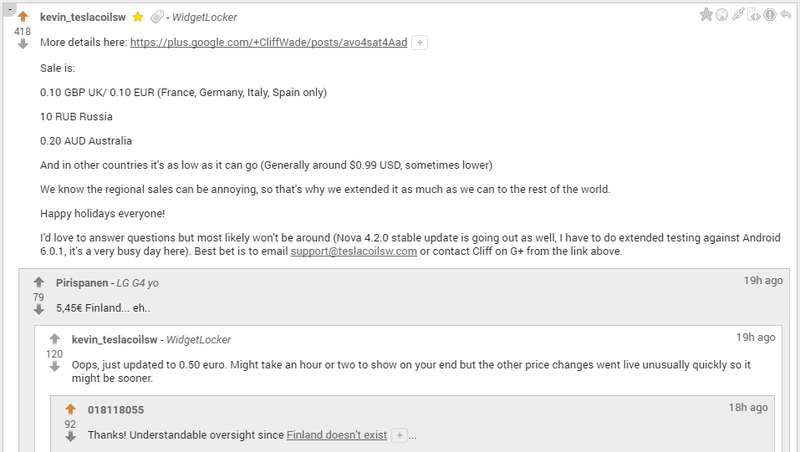Expand the Finland doesn't exist link
This screenshot has height=452, width=800.
(x=399, y=435)
